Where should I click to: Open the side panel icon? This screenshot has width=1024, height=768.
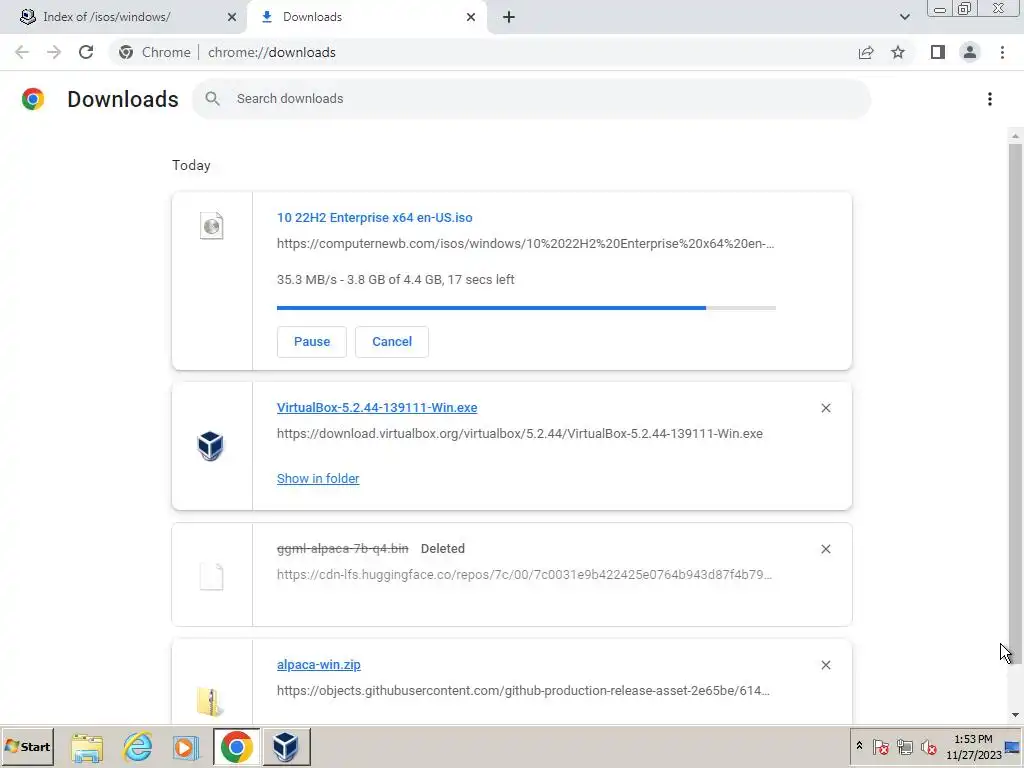[x=938, y=52]
